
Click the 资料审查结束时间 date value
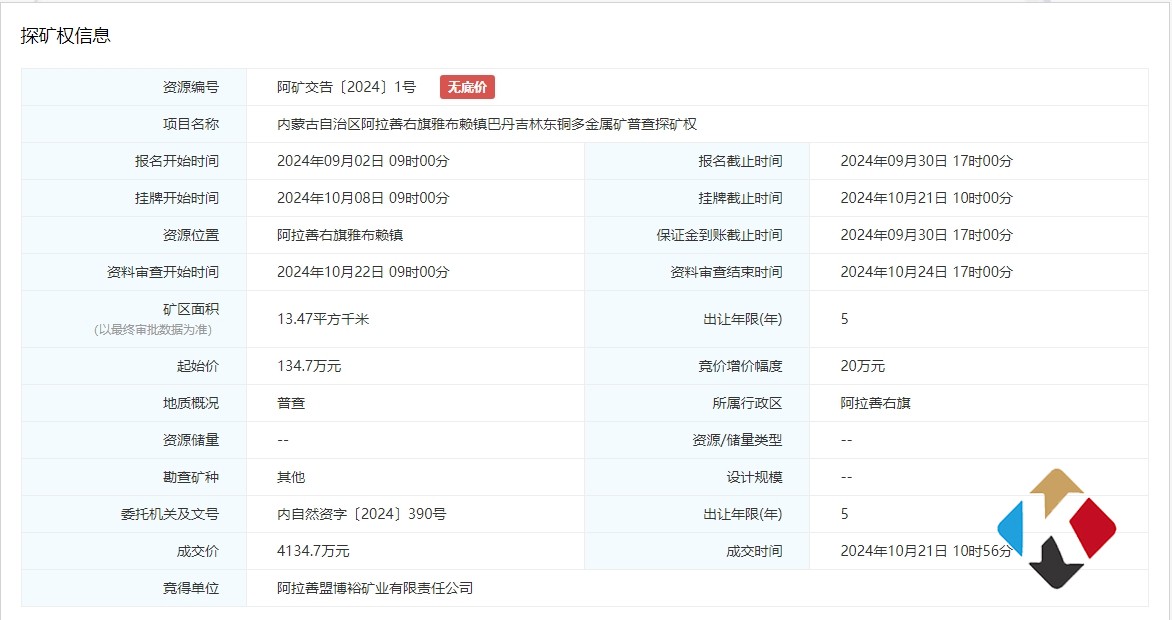(926, 272)
